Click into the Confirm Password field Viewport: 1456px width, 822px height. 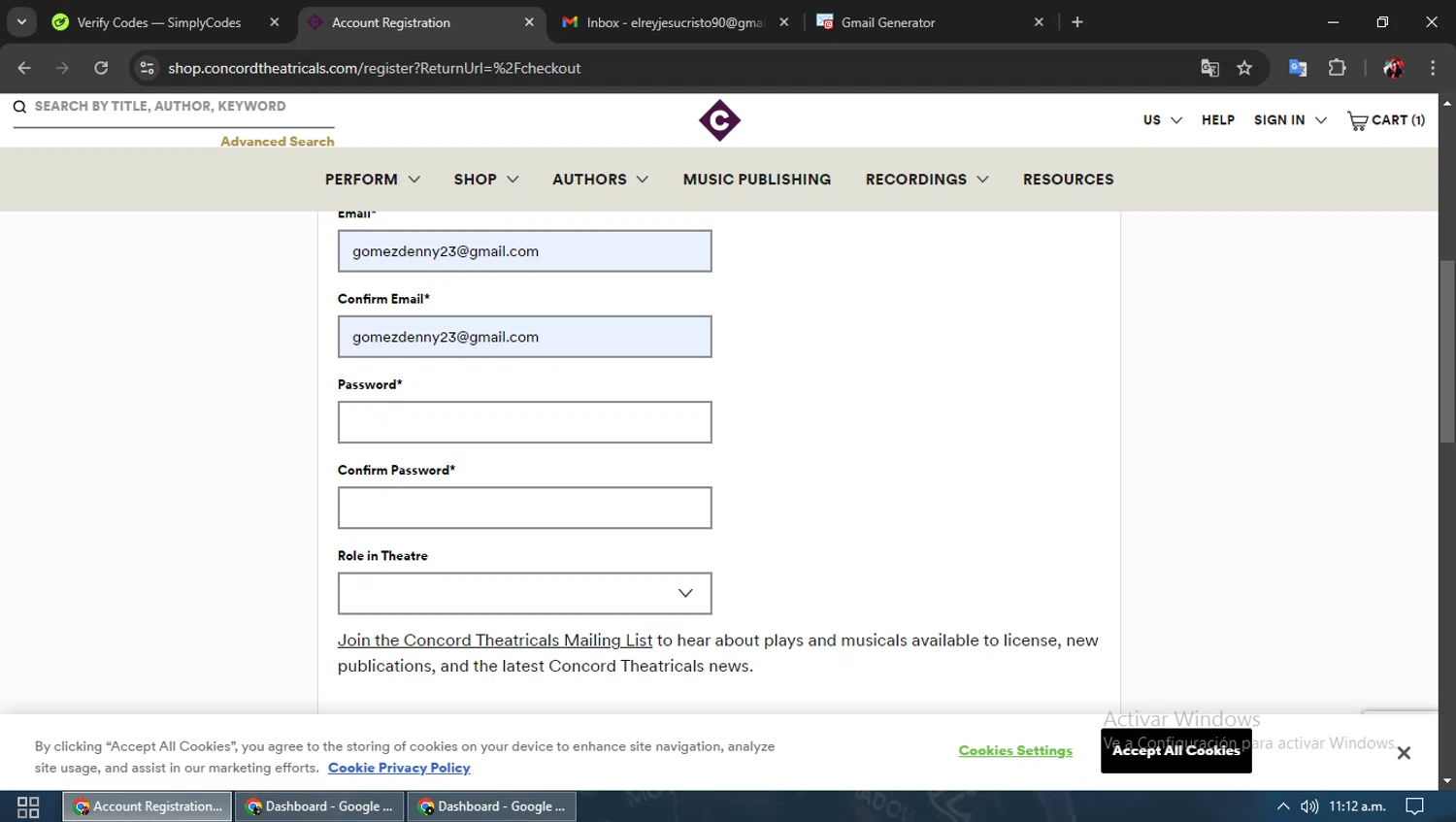524,508
